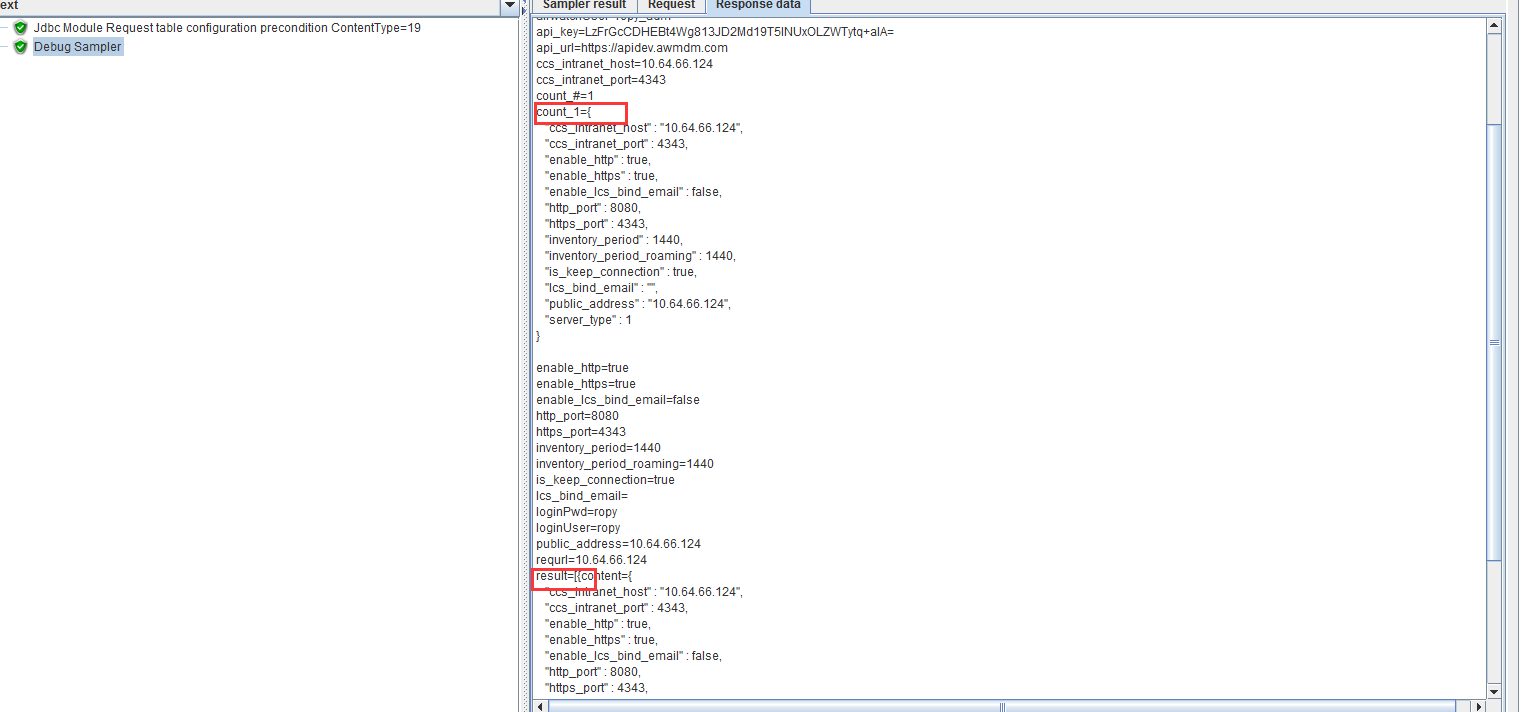Click green shield icon beside Jdbc Module Request
Image resolution: width=1521 pixels, height=712 pixels.
coord(20,28)
